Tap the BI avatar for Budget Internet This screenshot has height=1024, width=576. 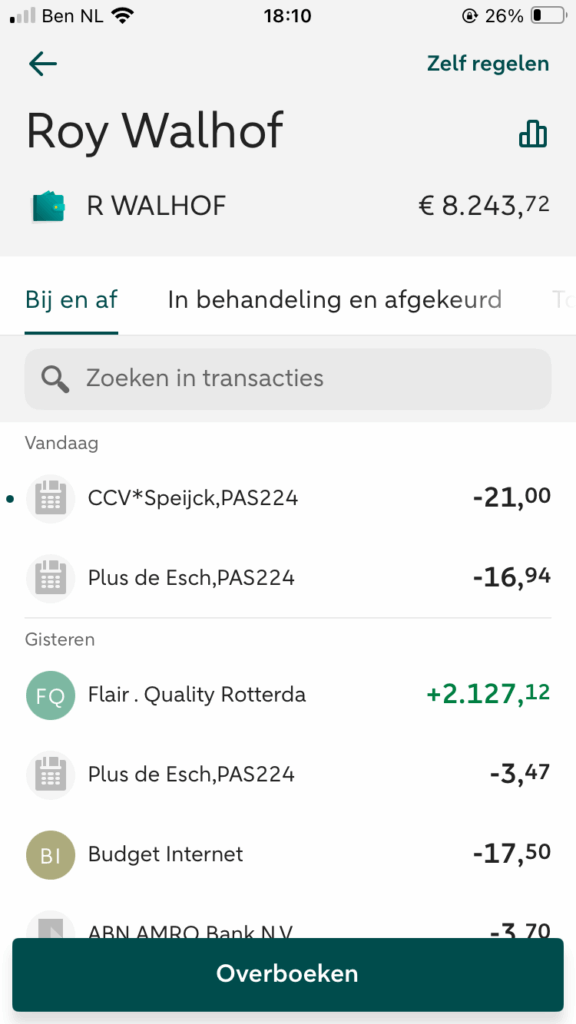(51, 855)
